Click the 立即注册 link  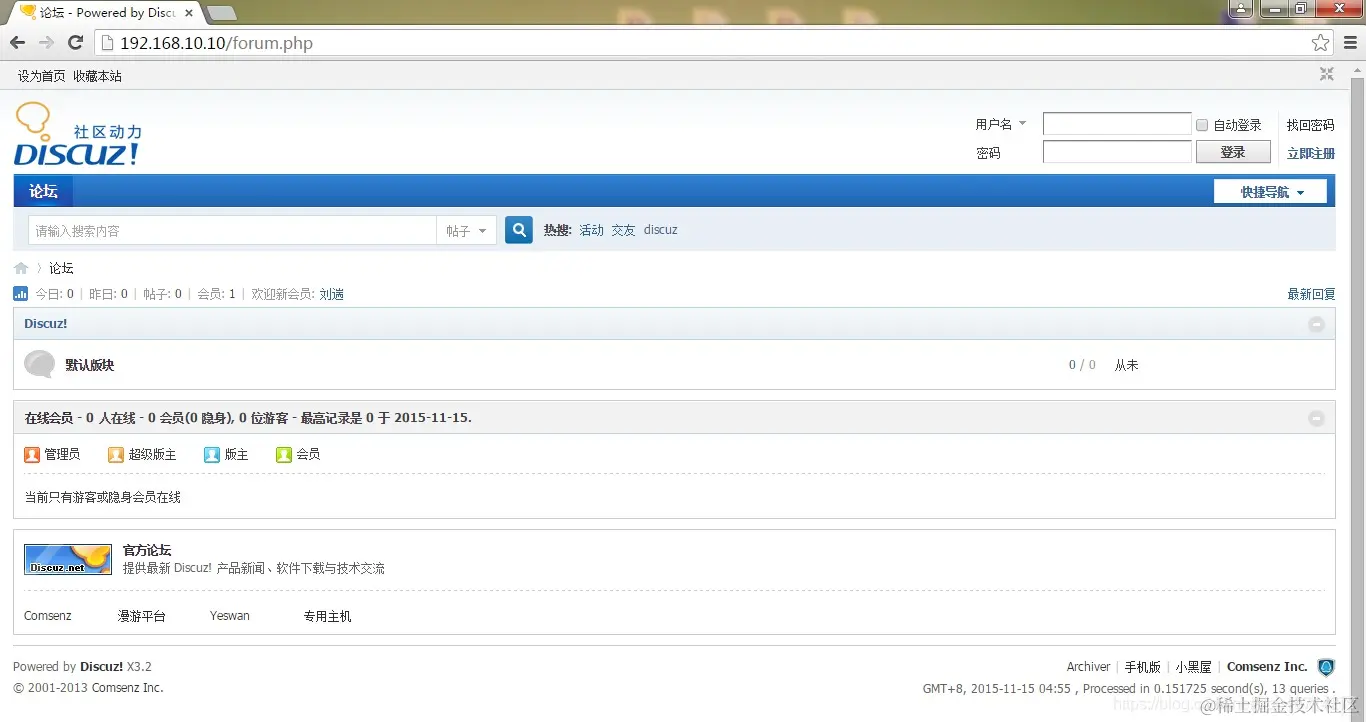click(1311, 153)
